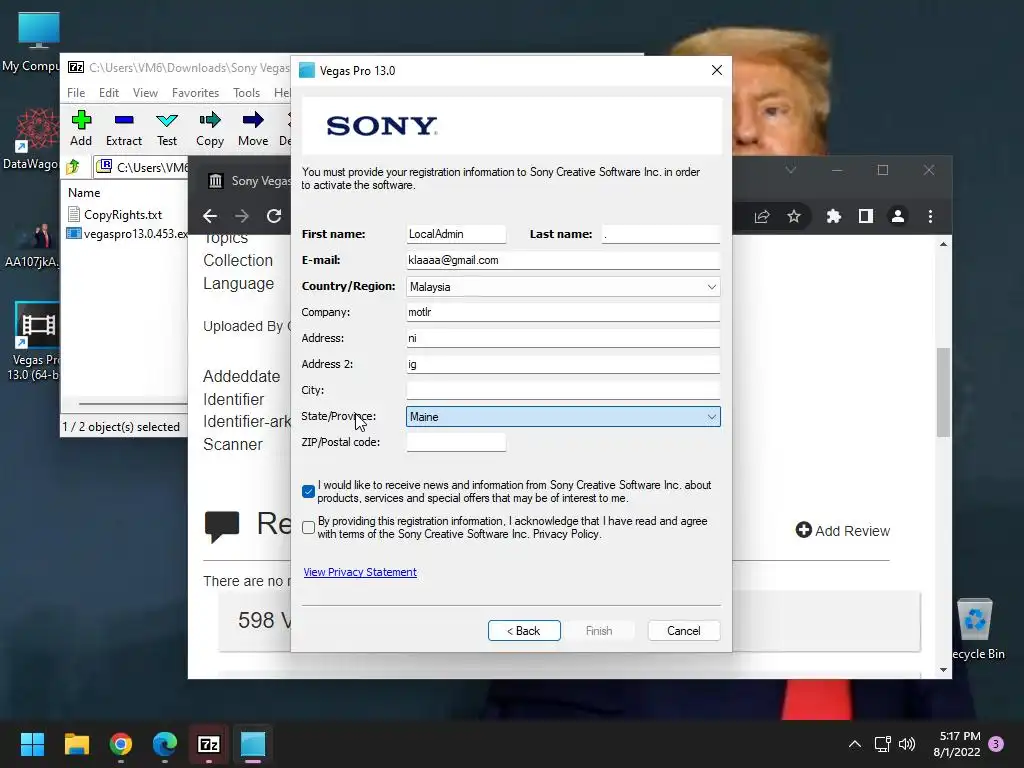Screen dimensions: 1024x768
Task: Click the Back button in installer
Action: 524,631
